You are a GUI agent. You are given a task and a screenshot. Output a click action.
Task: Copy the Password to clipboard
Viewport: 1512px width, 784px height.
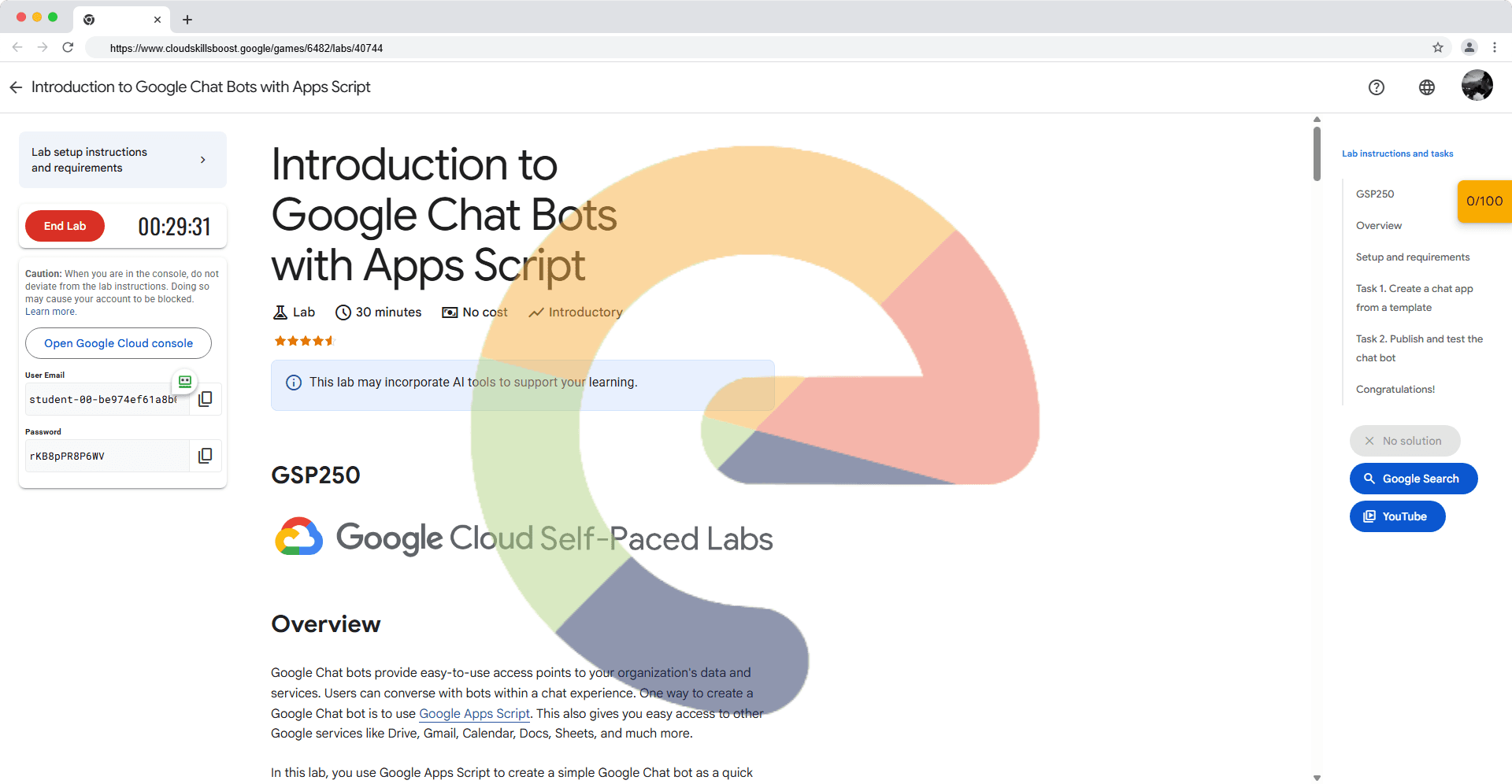206,456
